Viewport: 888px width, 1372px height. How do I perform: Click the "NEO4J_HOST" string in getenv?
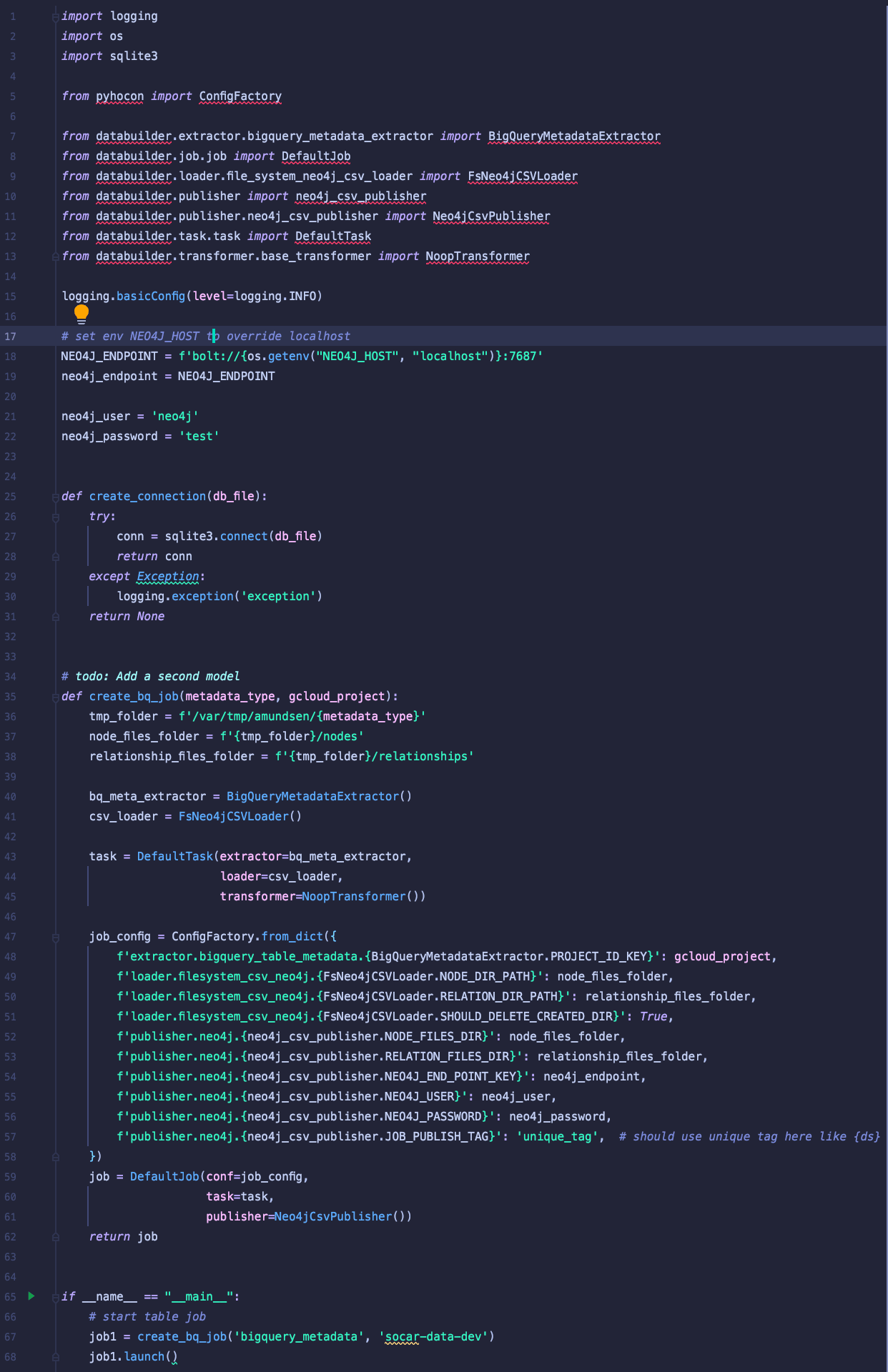click(x=357, y=356)
